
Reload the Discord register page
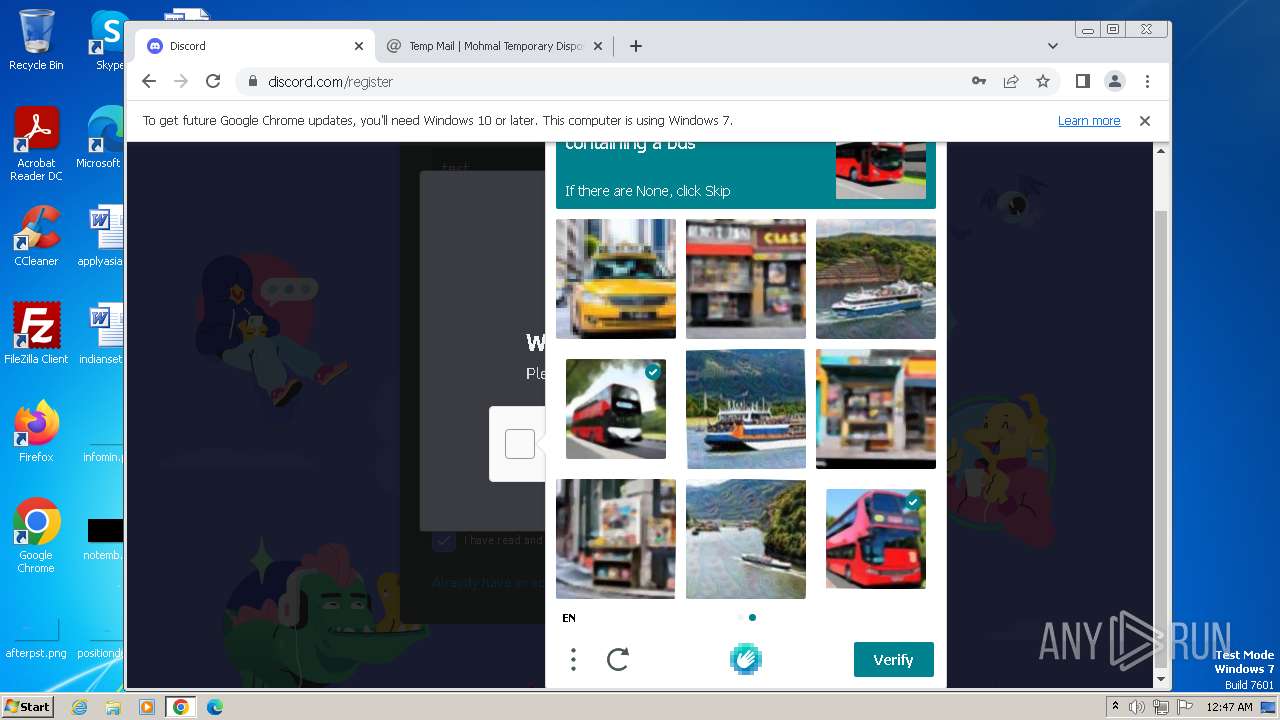pos(213,82)
